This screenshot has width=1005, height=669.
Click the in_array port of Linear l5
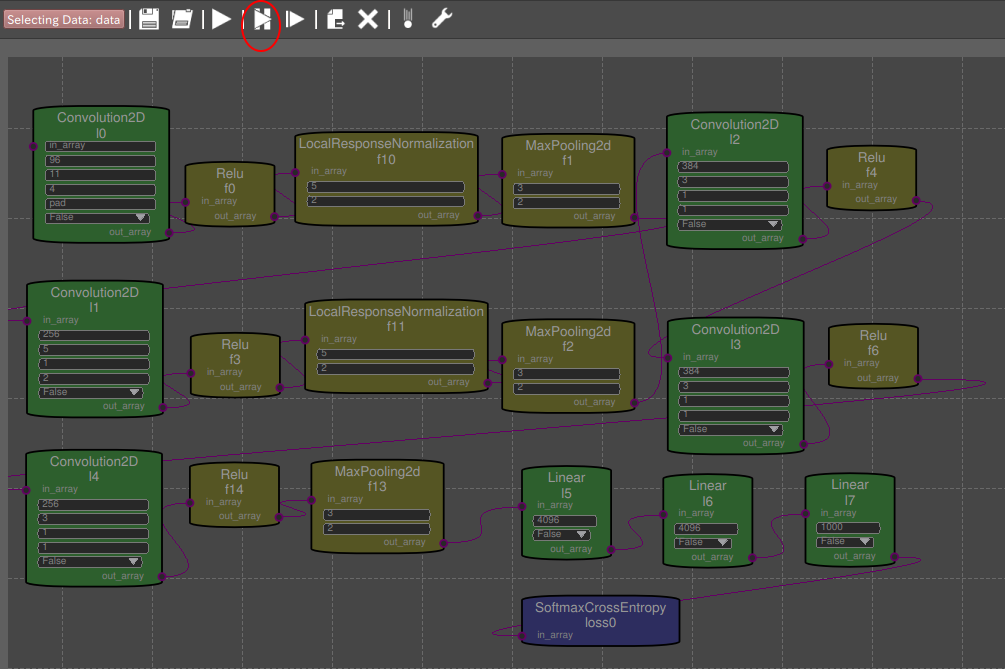click(x=522, y=506)
